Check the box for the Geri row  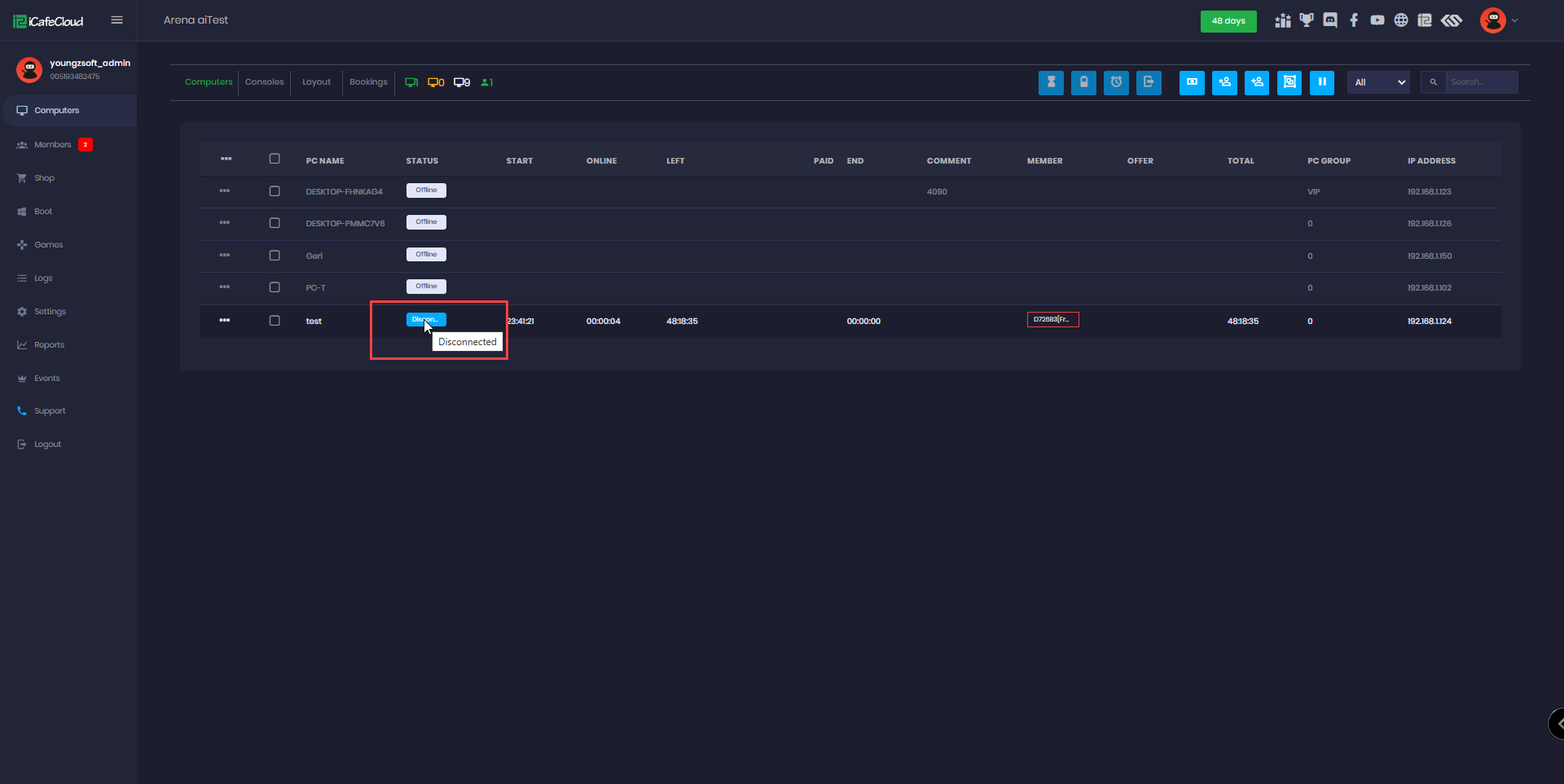[275, 256]
